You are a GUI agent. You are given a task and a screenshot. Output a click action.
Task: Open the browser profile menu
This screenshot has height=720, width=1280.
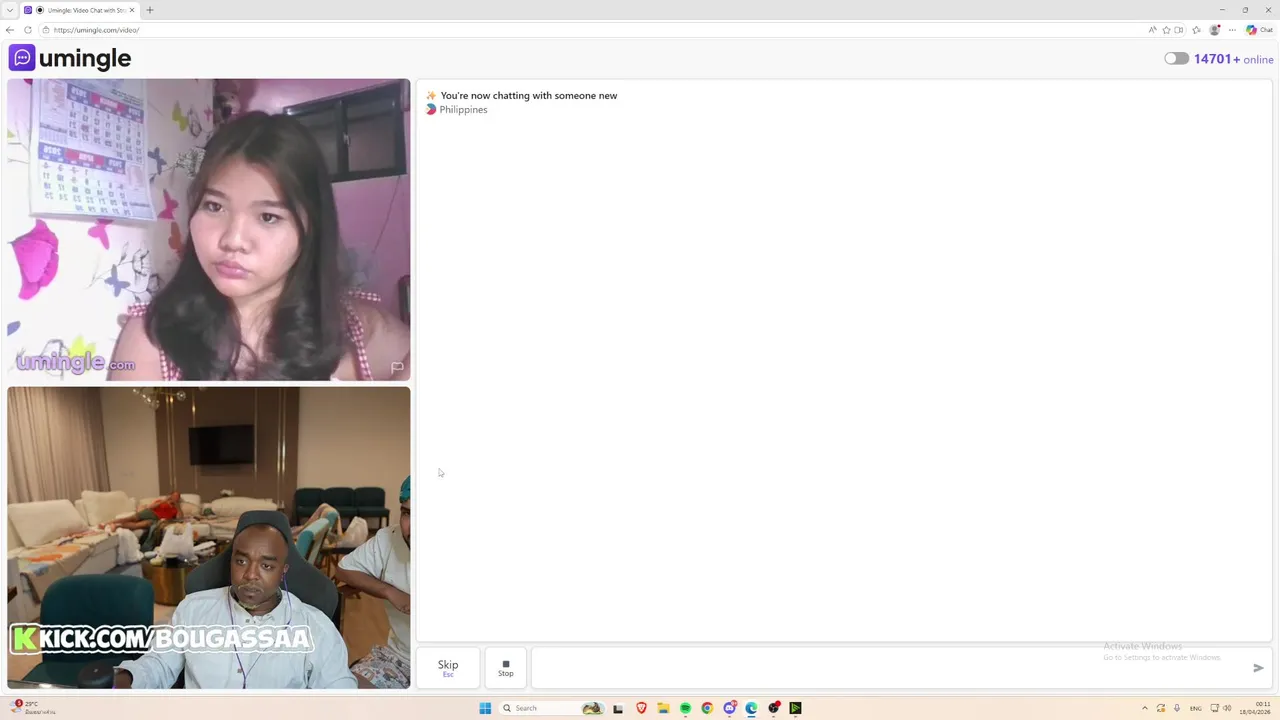(x=1215, y=30)
